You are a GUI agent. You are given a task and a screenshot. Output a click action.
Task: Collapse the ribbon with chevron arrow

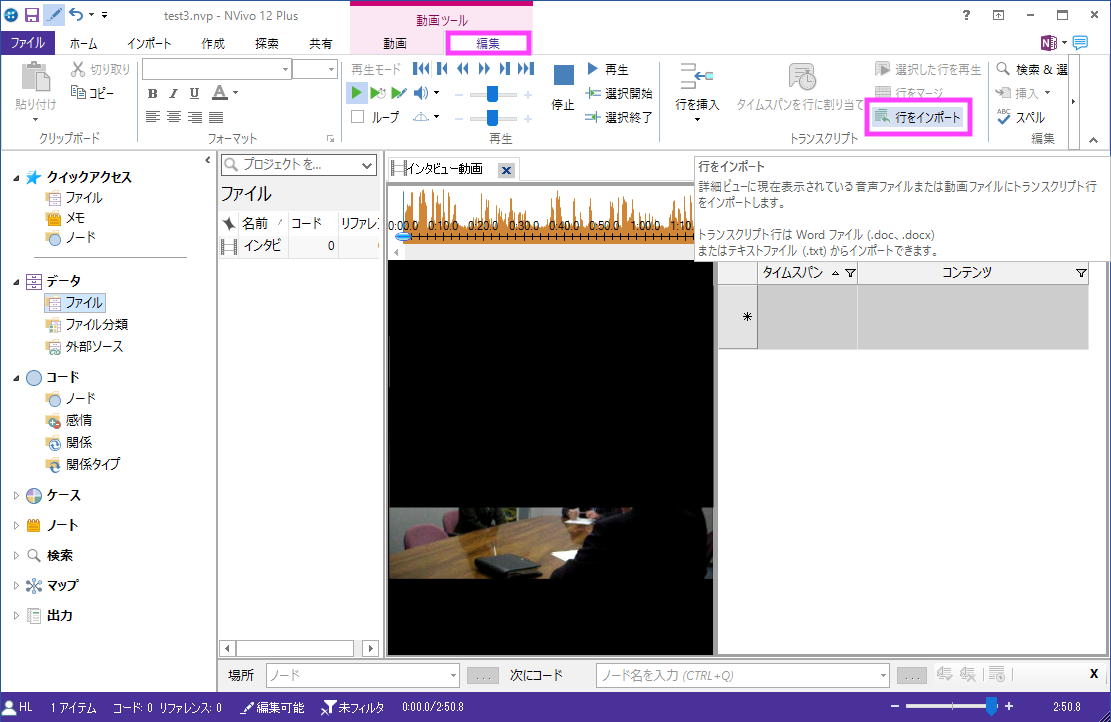[1093, 140]
